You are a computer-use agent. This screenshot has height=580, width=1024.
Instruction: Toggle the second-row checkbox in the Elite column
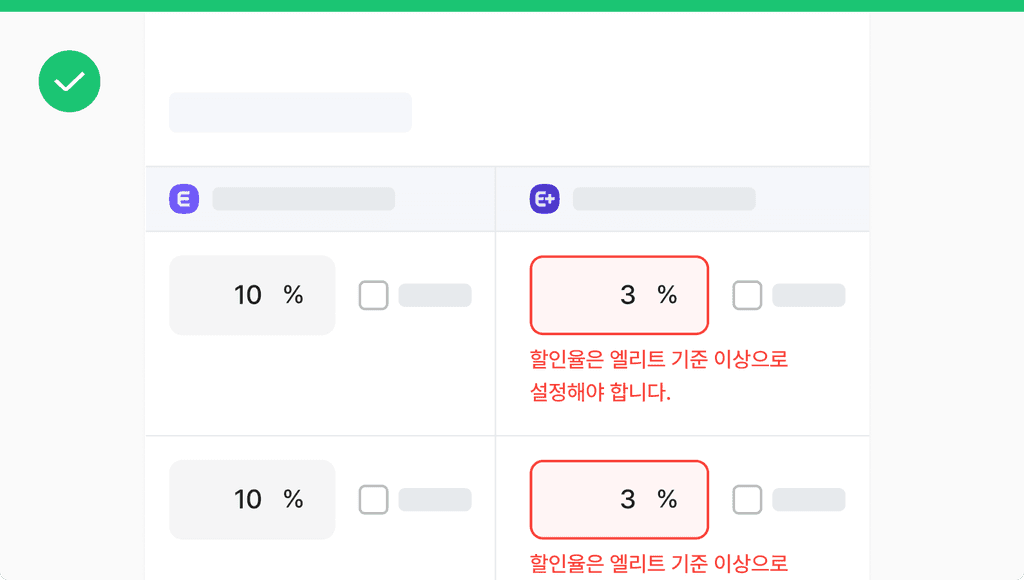pos(373,499)
